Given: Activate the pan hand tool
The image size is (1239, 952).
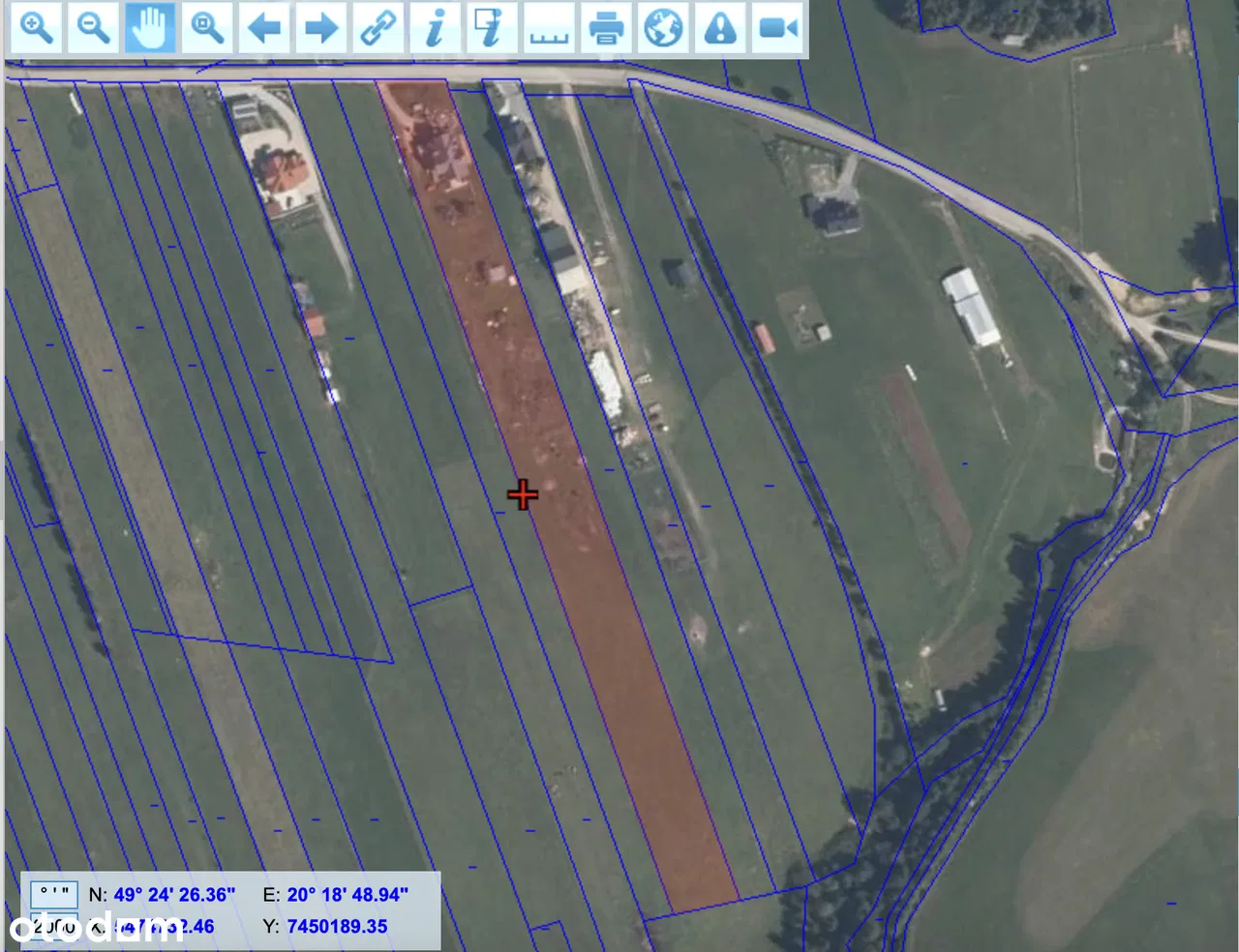Looking at the screenshot, I should pos(150,28).
